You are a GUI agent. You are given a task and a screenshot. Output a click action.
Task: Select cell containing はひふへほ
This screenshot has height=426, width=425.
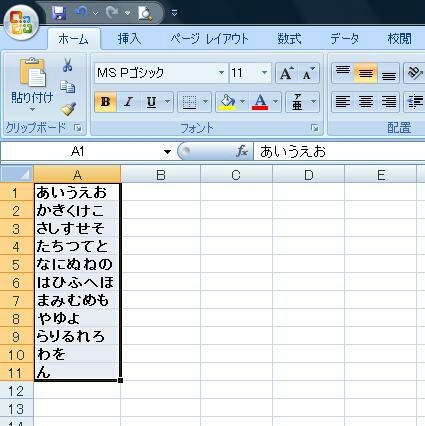point(77,282)
